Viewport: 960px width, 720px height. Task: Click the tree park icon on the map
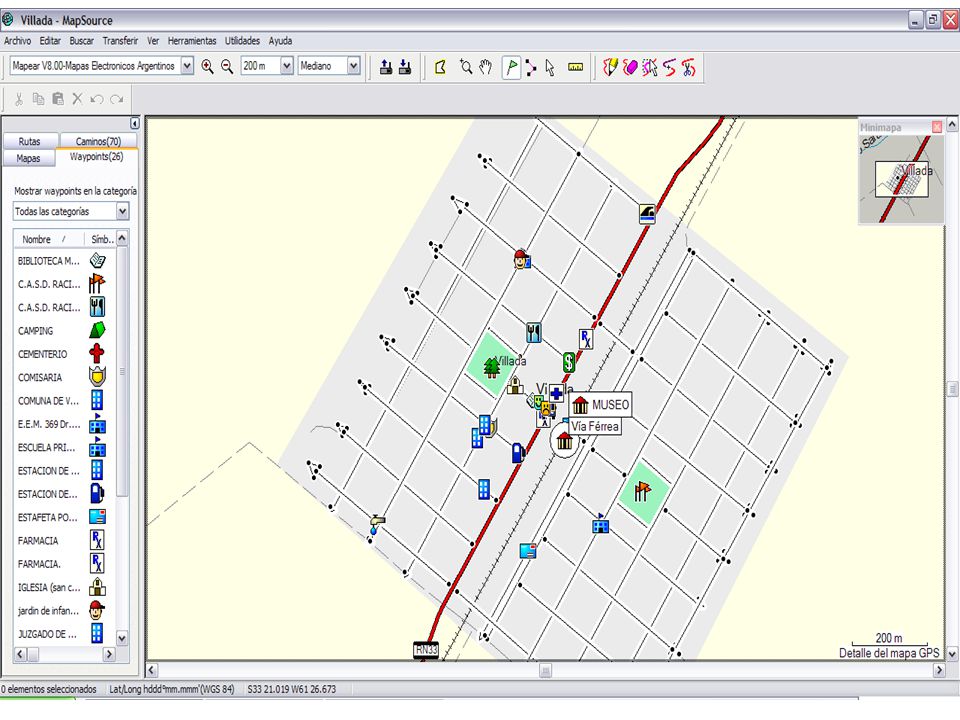coord(491,368)
